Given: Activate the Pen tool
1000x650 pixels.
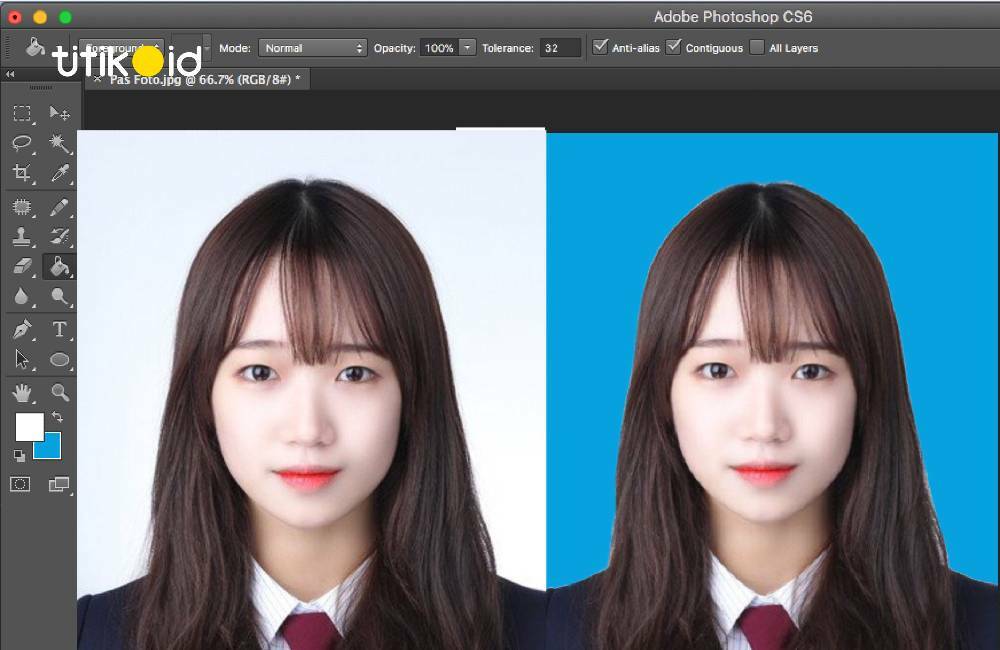Looking at the screenshot, I should click(x=22, y=328).
